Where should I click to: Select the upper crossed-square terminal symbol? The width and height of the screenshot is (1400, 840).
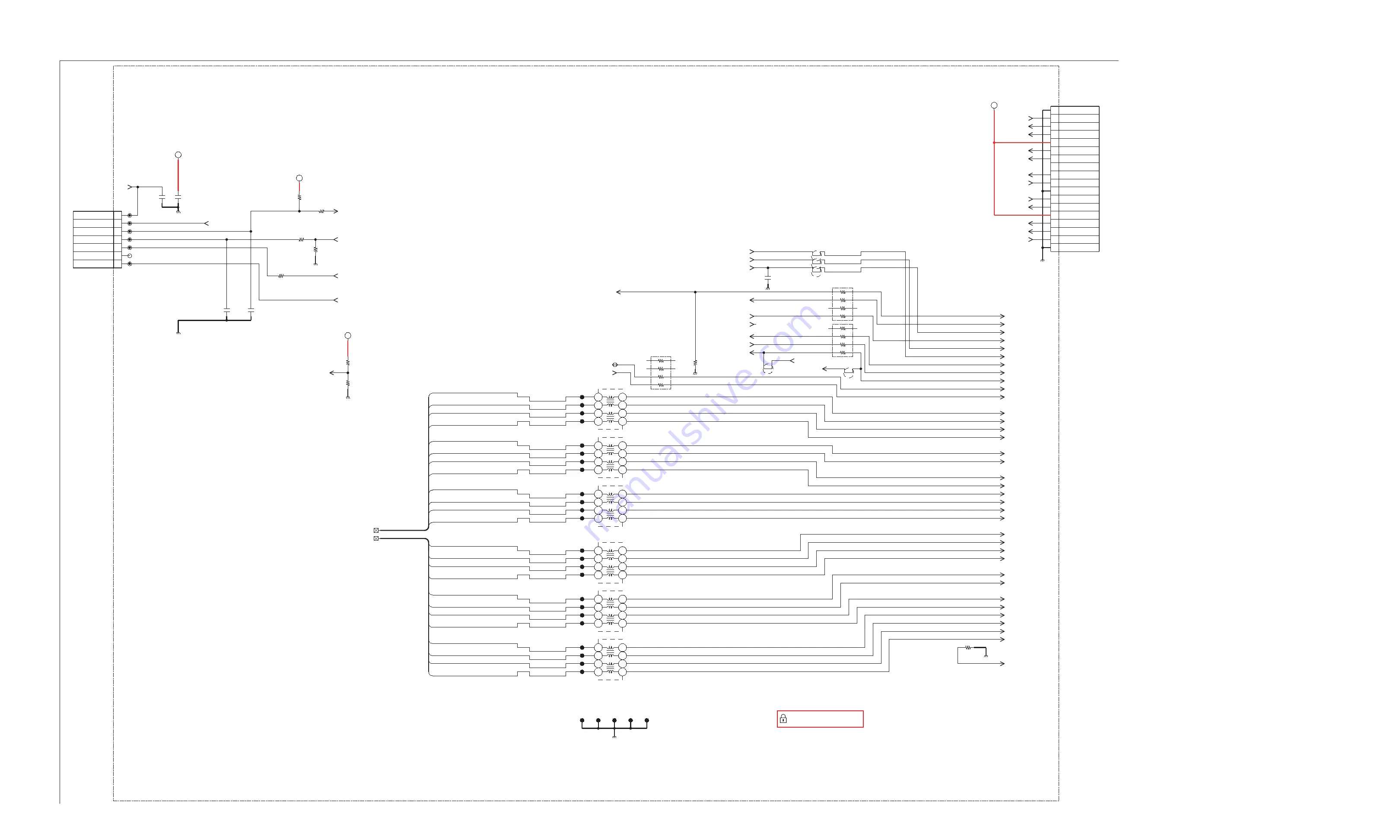click(376, 530)
